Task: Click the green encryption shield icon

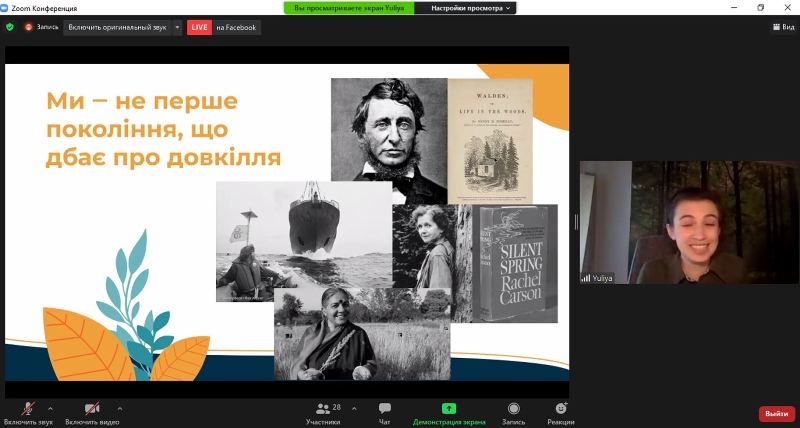Action: 10,27
